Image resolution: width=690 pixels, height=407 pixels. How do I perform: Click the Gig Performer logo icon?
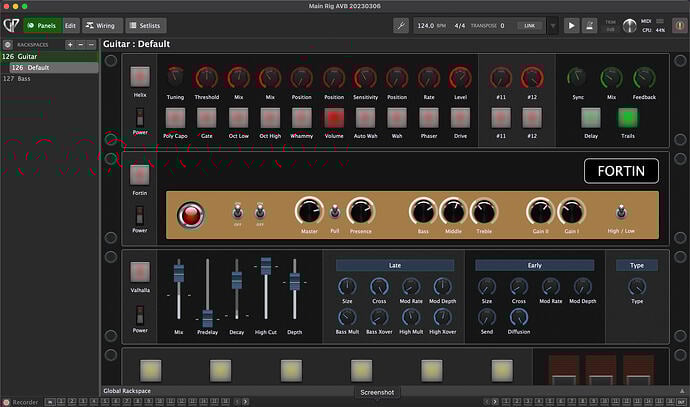[x=10, y=25]
